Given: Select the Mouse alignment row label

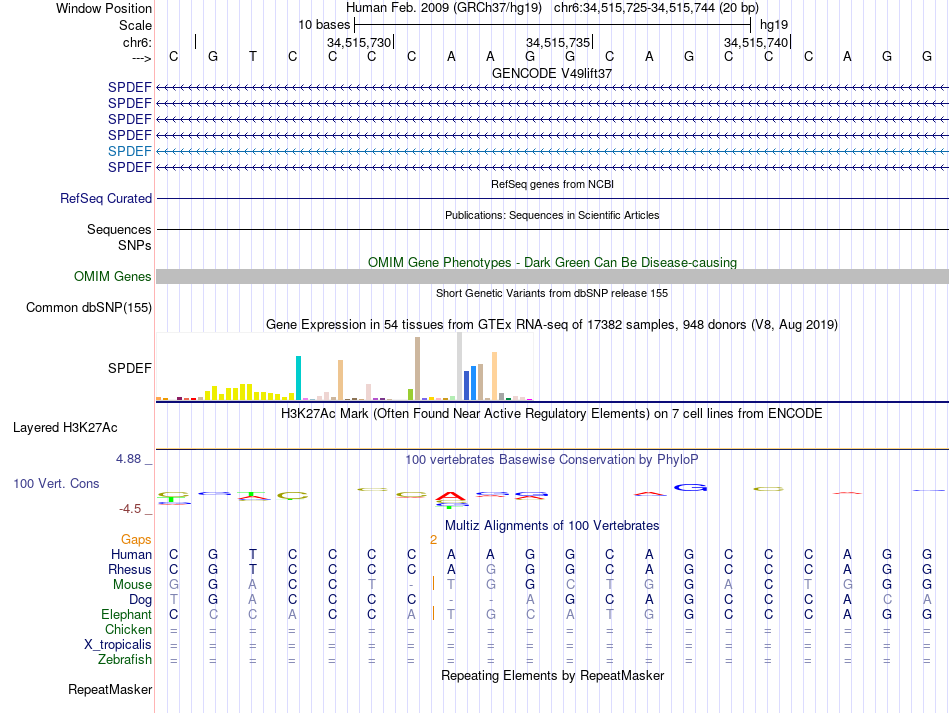Looking at the screenshot, I should pyautogui.click(x=132, y=585).
